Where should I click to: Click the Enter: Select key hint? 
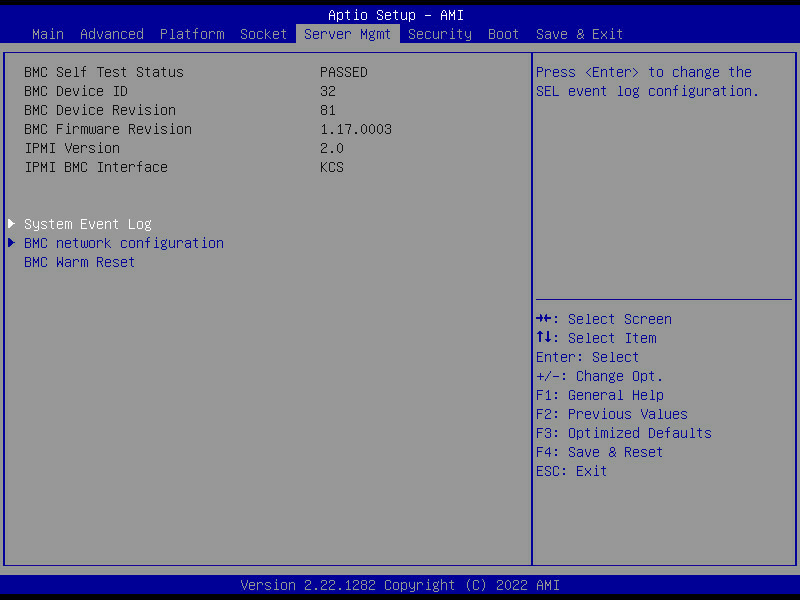click(x=587, y=357)
